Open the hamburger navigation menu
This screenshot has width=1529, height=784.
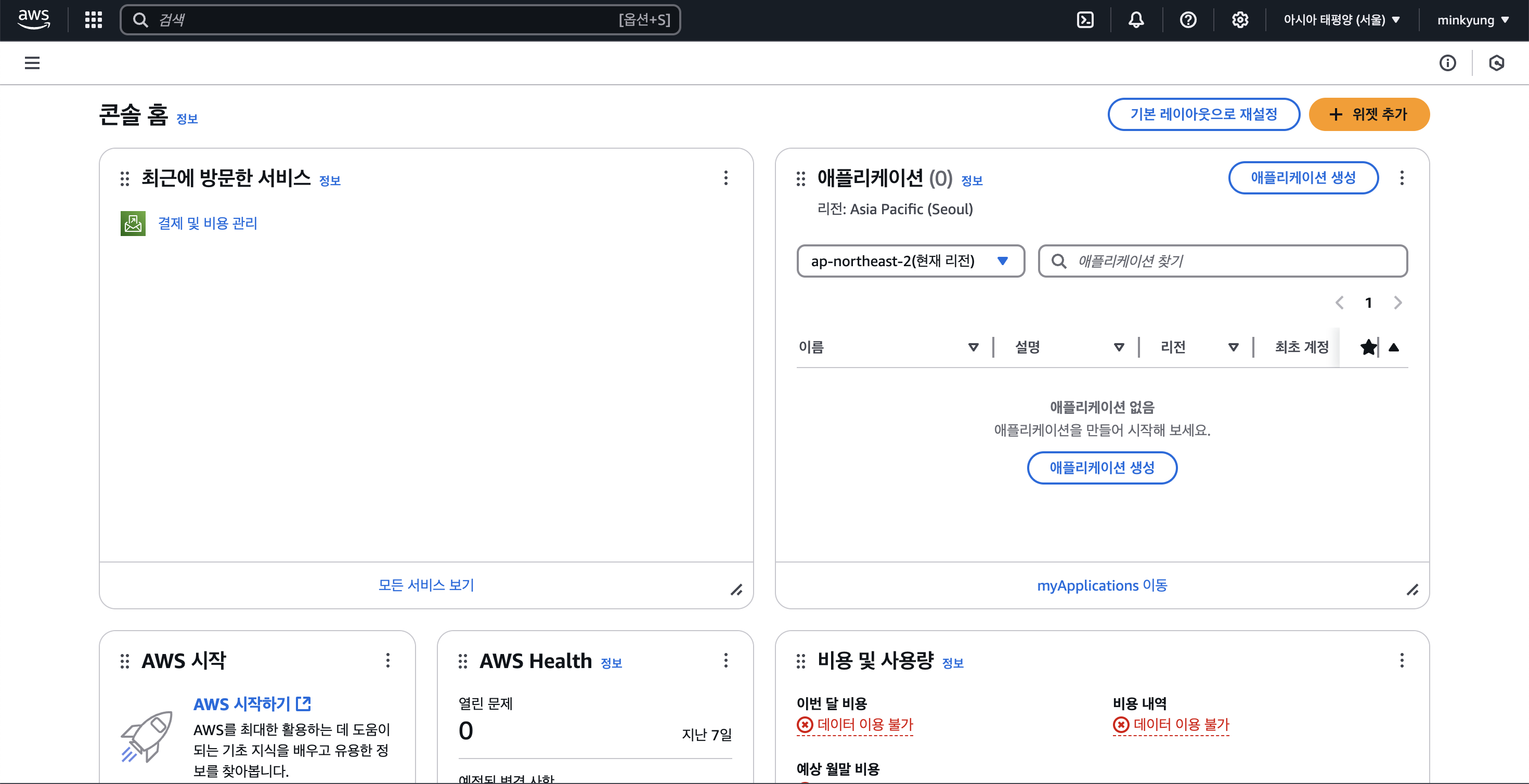point(32,63)
